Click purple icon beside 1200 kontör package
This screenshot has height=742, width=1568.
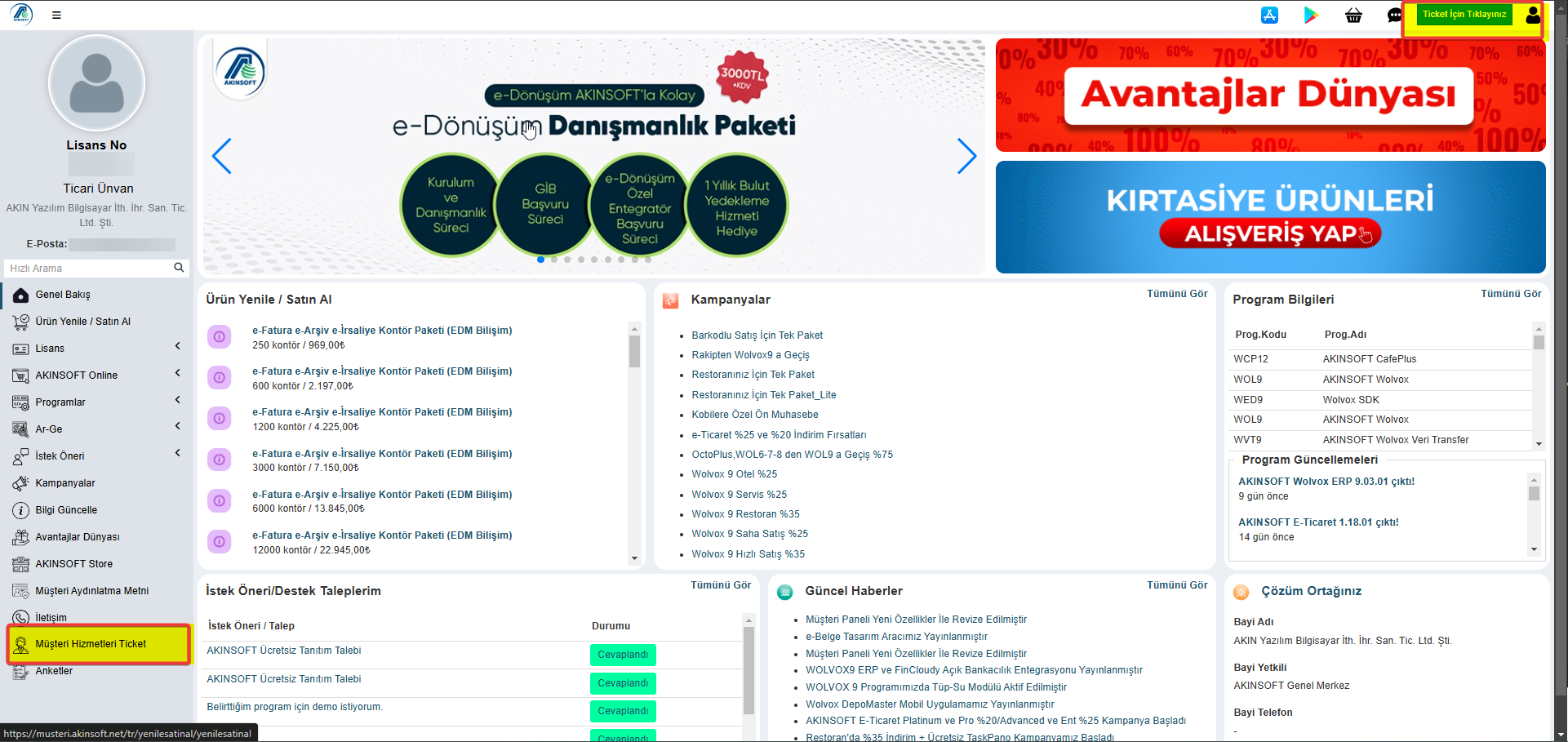point(219,418)
